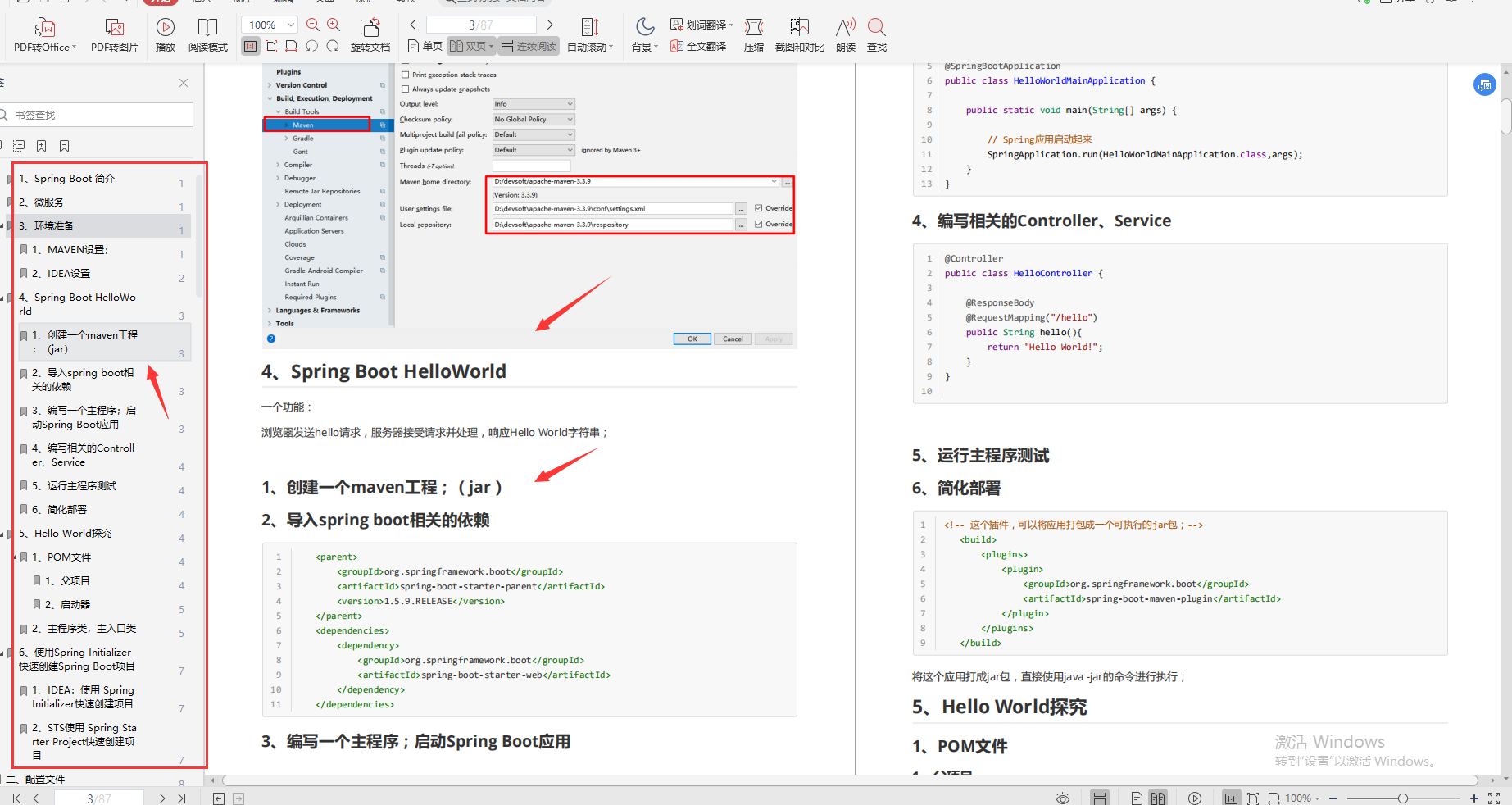Screen dimensions: 1512x805
Task: Choose fit page icon in toolbar
Action: pyautogui.click(x=271, y=47)
